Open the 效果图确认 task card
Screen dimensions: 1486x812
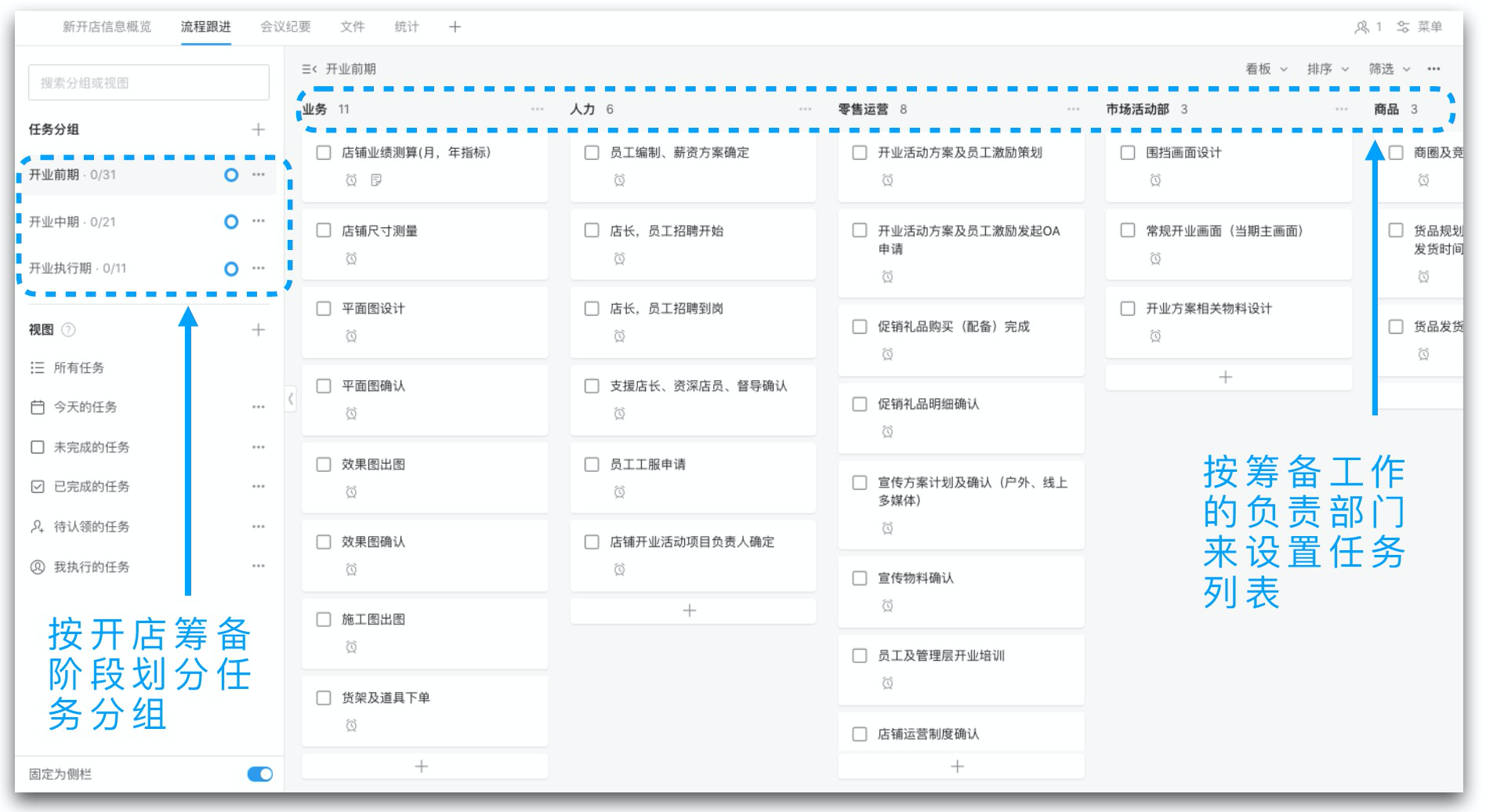click(425, 555)
